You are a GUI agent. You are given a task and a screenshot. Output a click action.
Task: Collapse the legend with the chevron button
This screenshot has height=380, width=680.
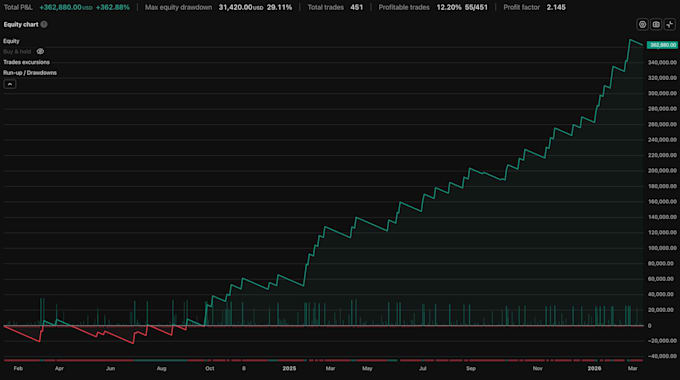click(10, 84)
